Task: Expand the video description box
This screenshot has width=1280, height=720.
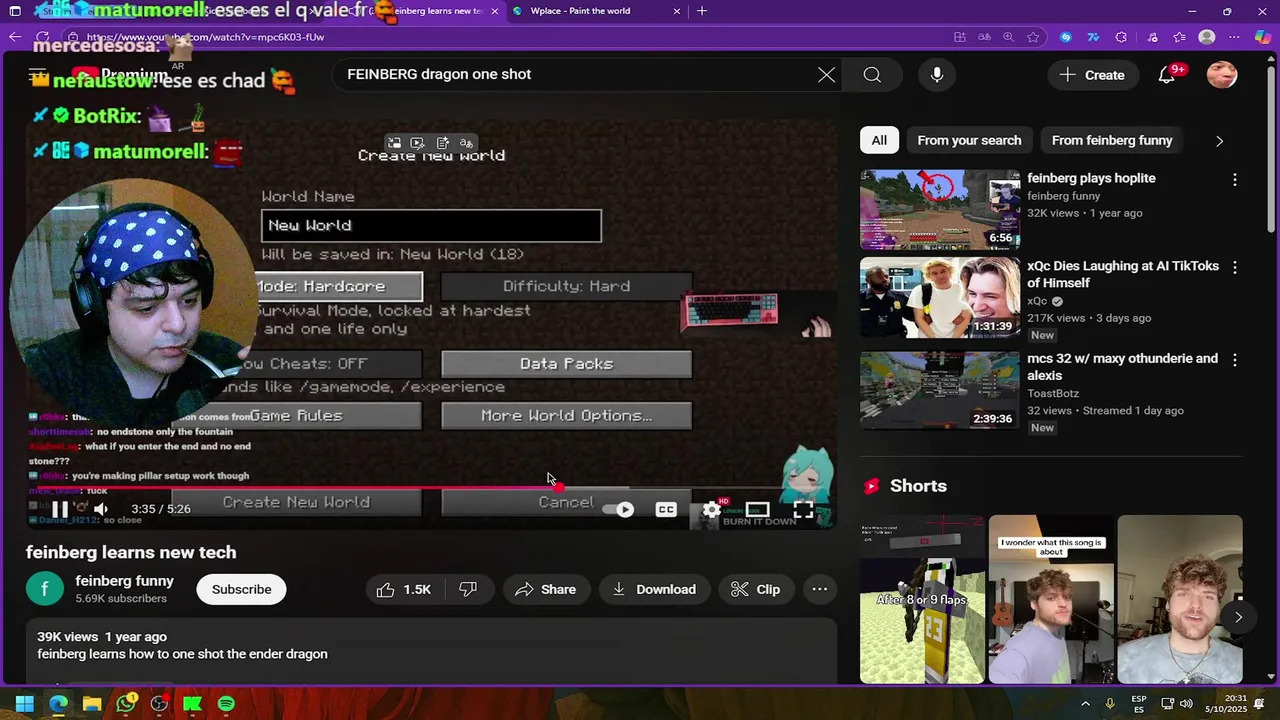Action: [431, 650]
